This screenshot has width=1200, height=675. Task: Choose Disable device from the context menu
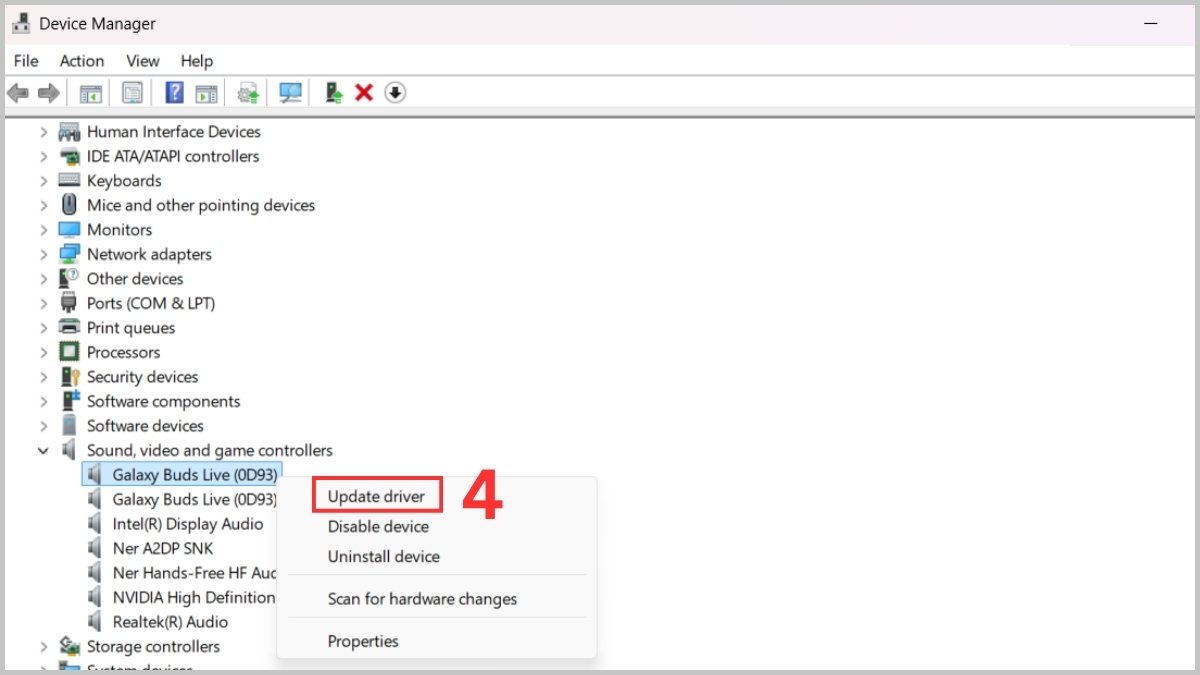click(378, 527)
